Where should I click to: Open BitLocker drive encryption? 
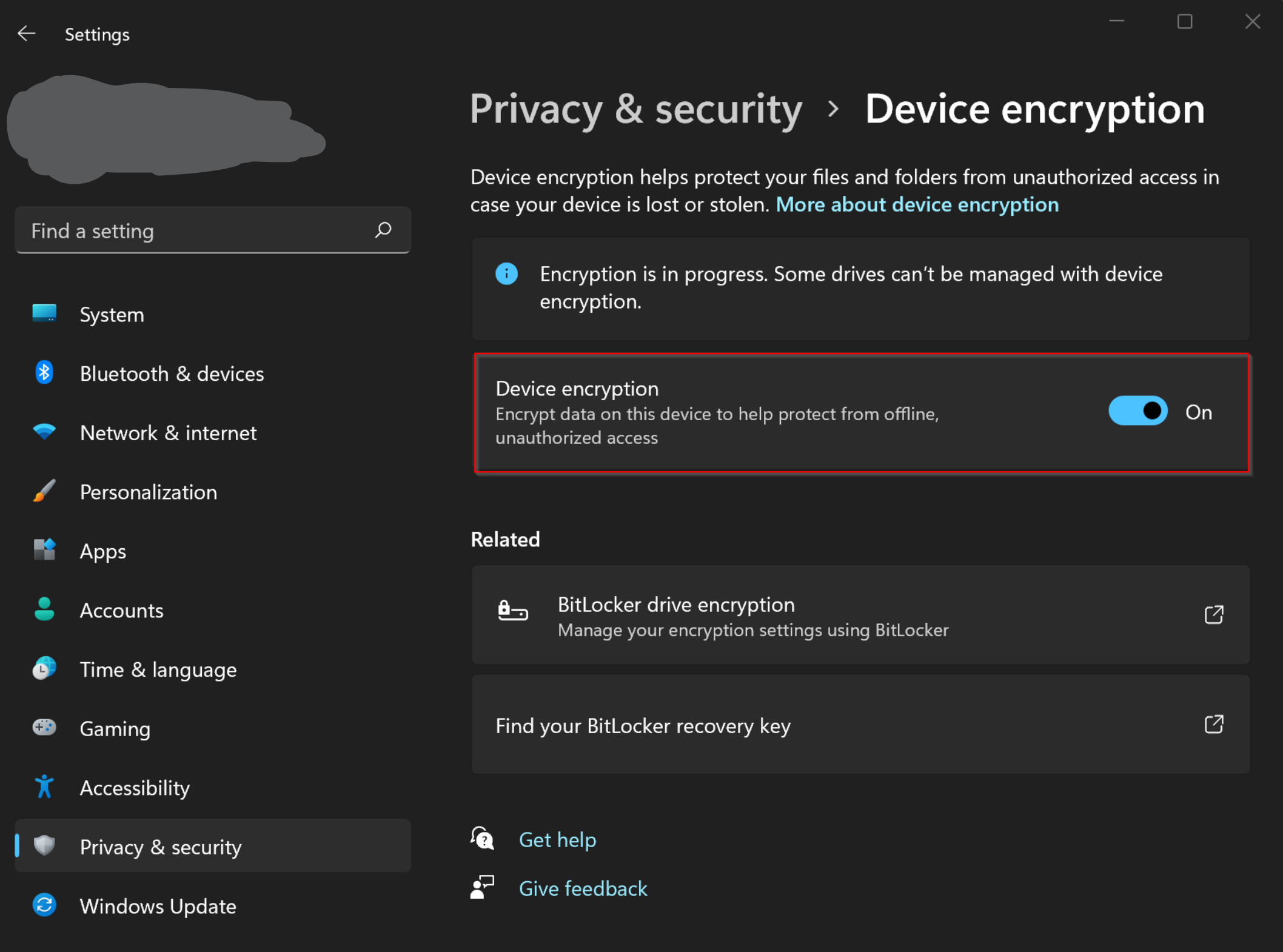click(860, 615)
